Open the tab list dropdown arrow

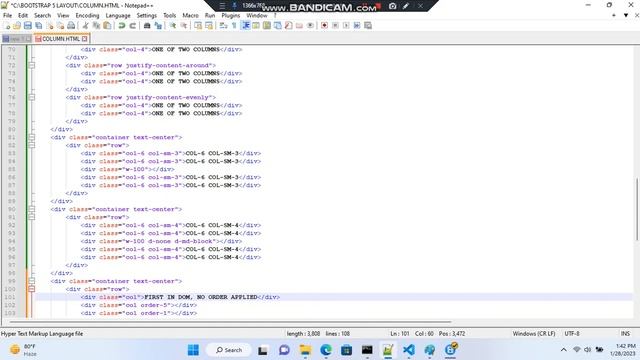pyautogui.click(x=626, y=16)
